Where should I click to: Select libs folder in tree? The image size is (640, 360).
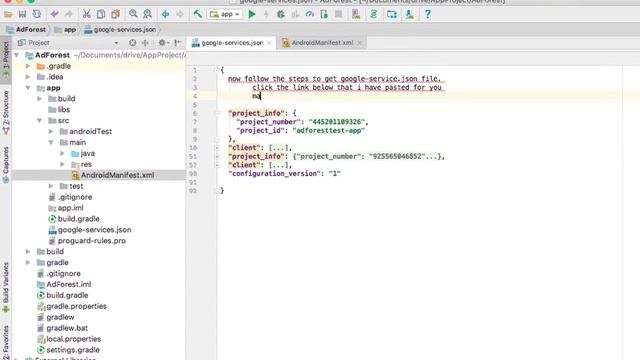pos(59,109)
